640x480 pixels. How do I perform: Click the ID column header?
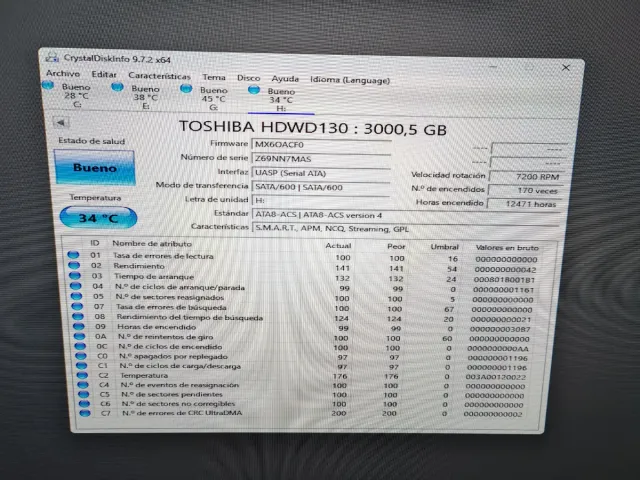pyautogui.click(x=95, y=243)
